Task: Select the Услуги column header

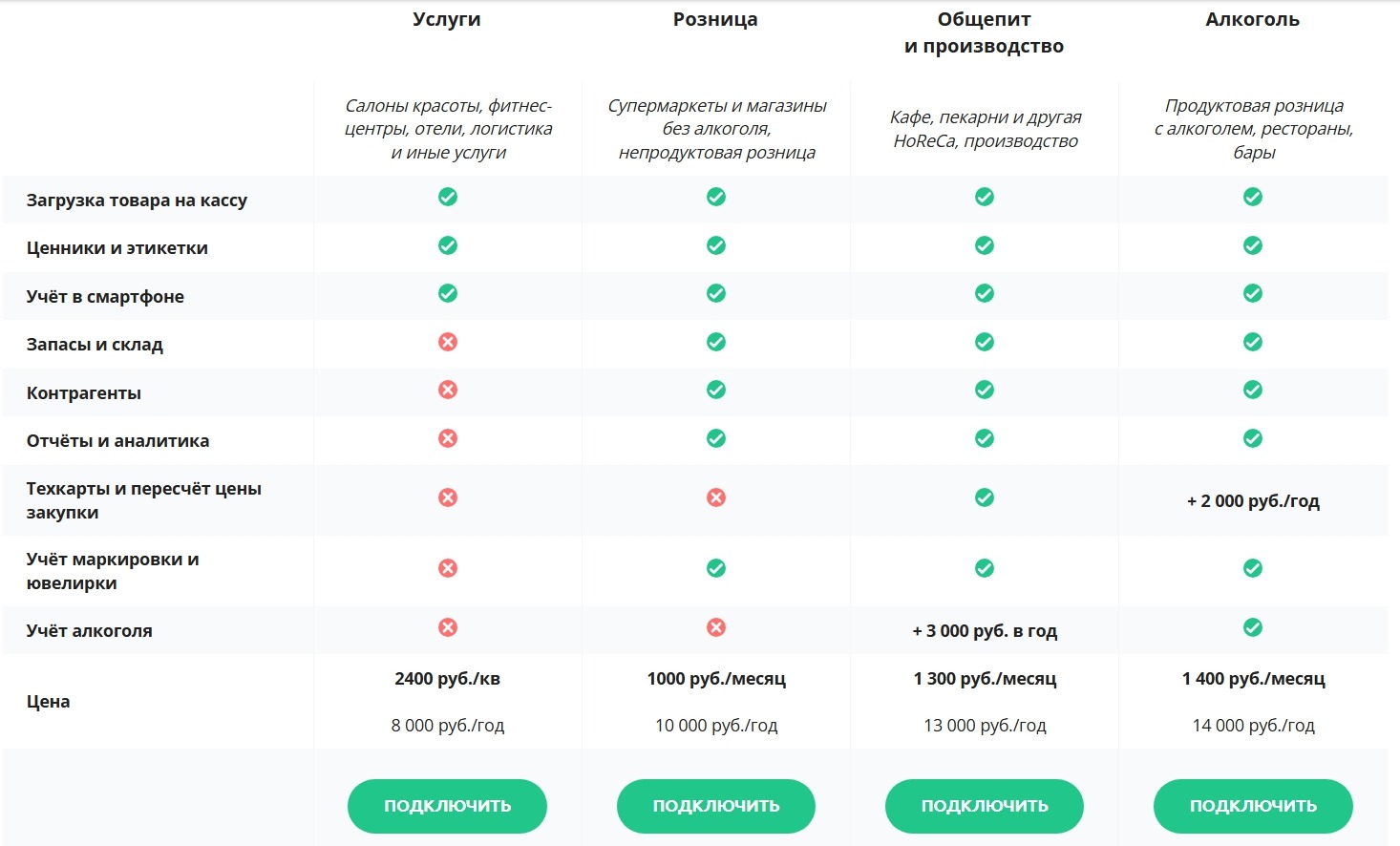Action: (x=447, y=19)
